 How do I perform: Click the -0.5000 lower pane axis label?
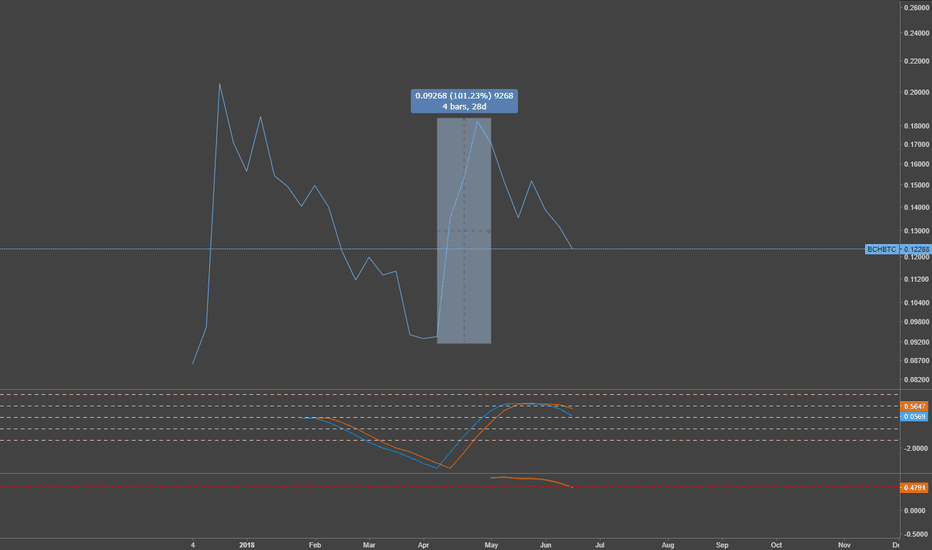(916, 534)
